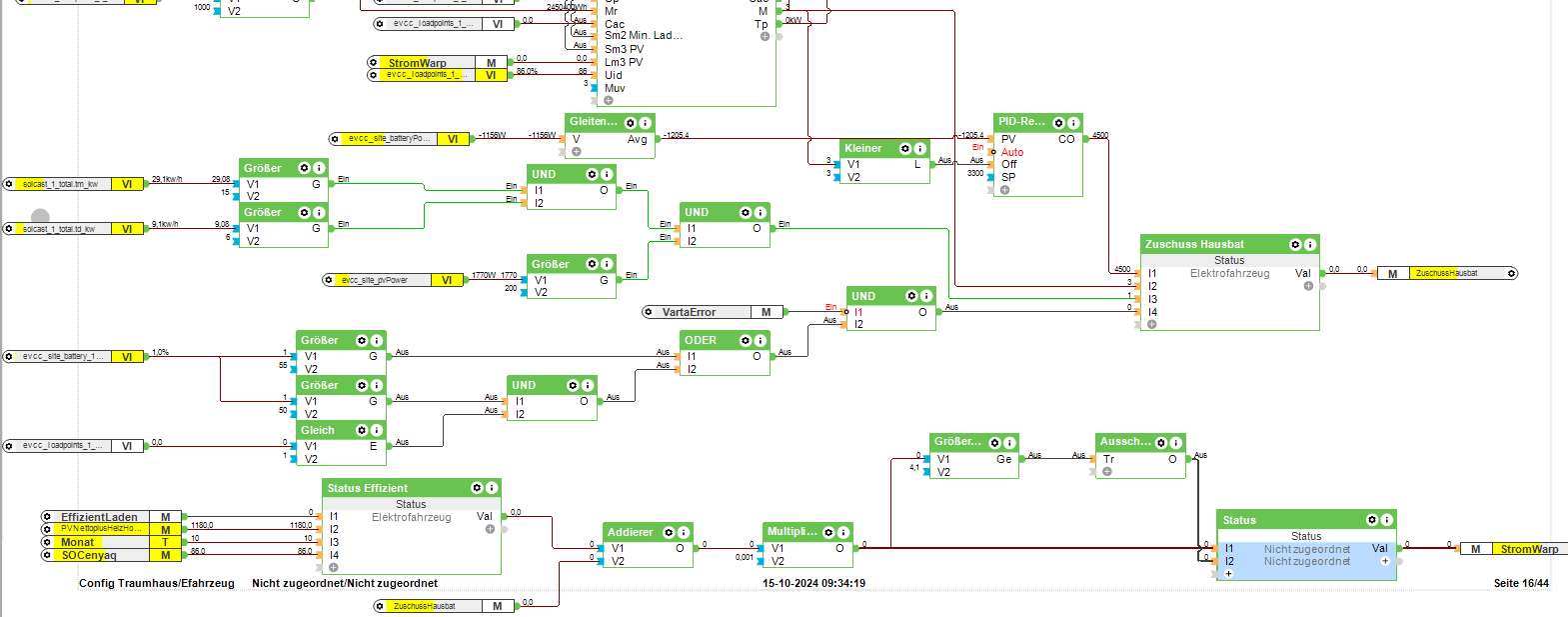Click the '15-10-2024 09:34:19' timestamp
Screen dimensions: 1568x617
pos(813,583)
